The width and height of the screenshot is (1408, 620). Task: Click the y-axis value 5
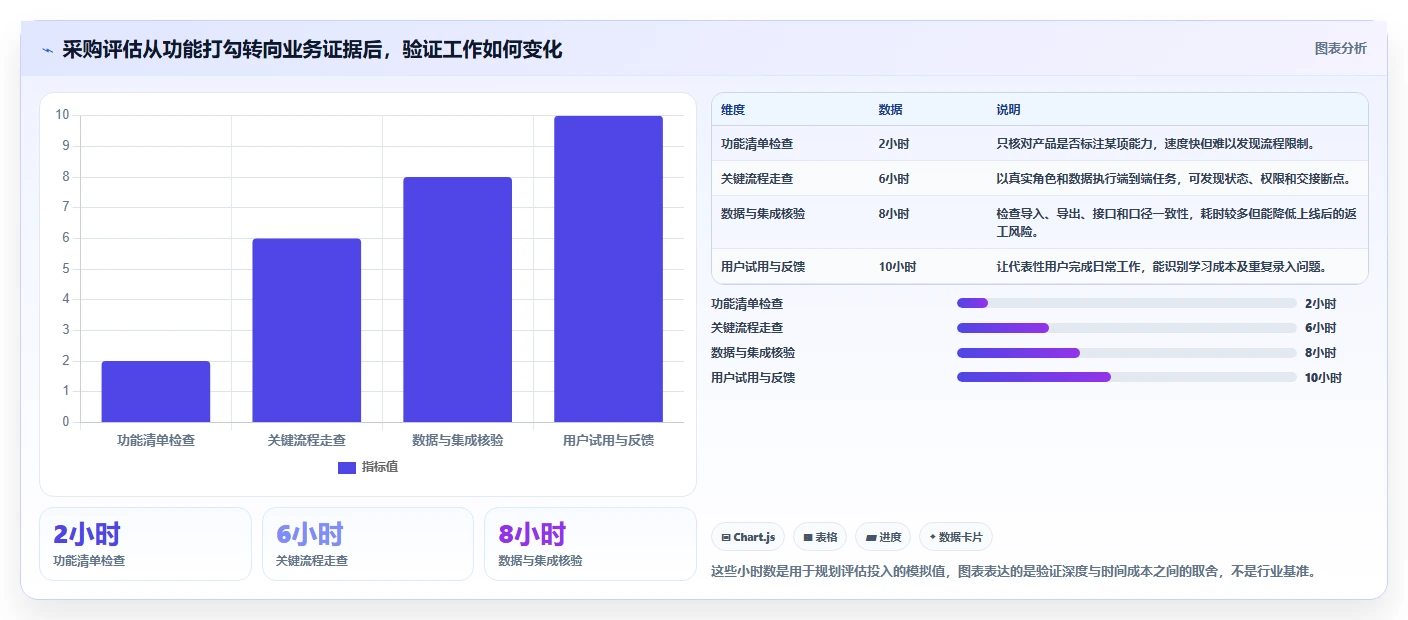[x=66, y=269]
